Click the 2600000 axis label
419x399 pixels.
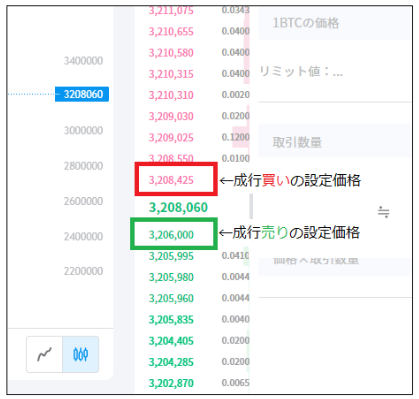(83, 201)
